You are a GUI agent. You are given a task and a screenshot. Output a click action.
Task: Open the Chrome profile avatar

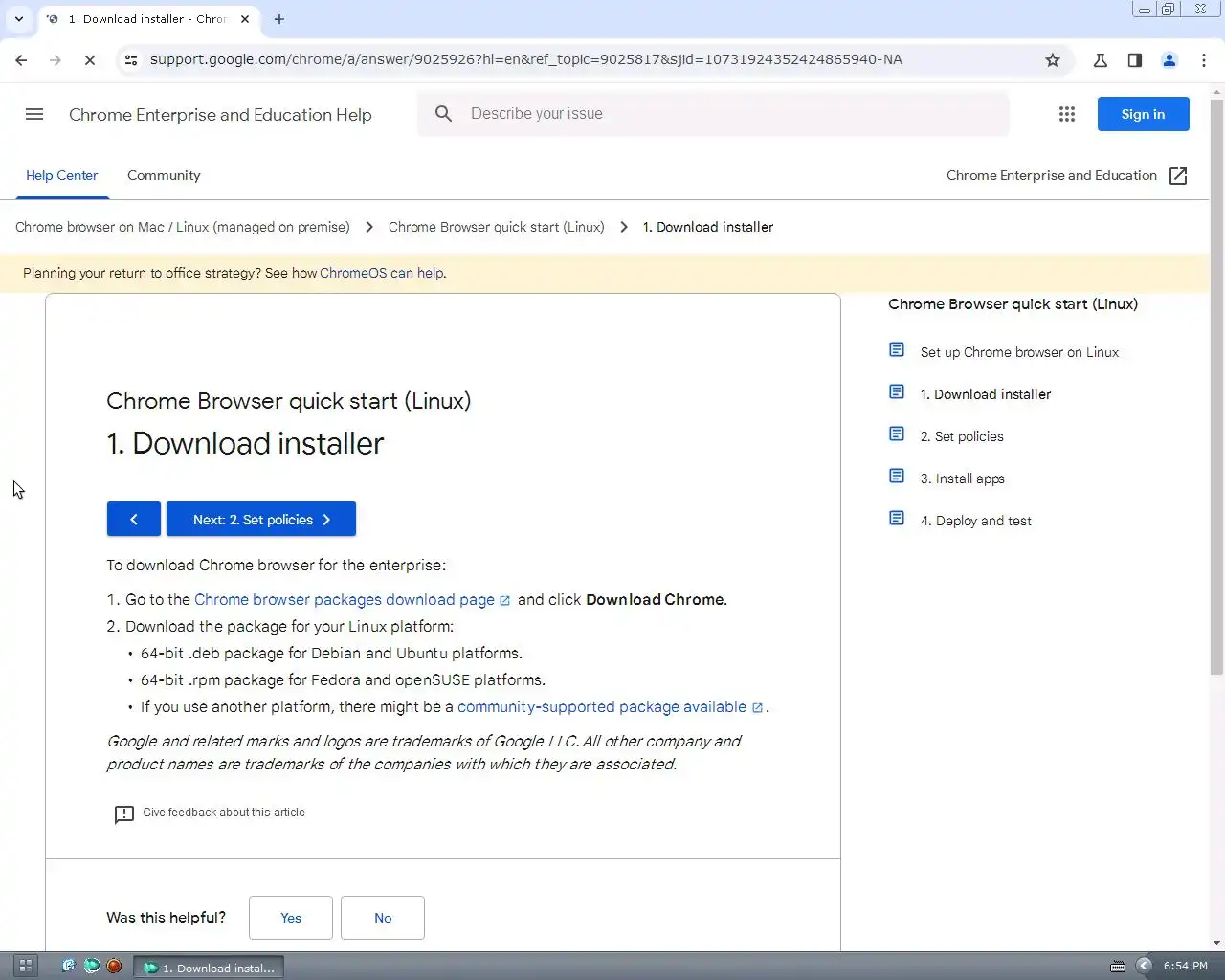point(1169,59)
